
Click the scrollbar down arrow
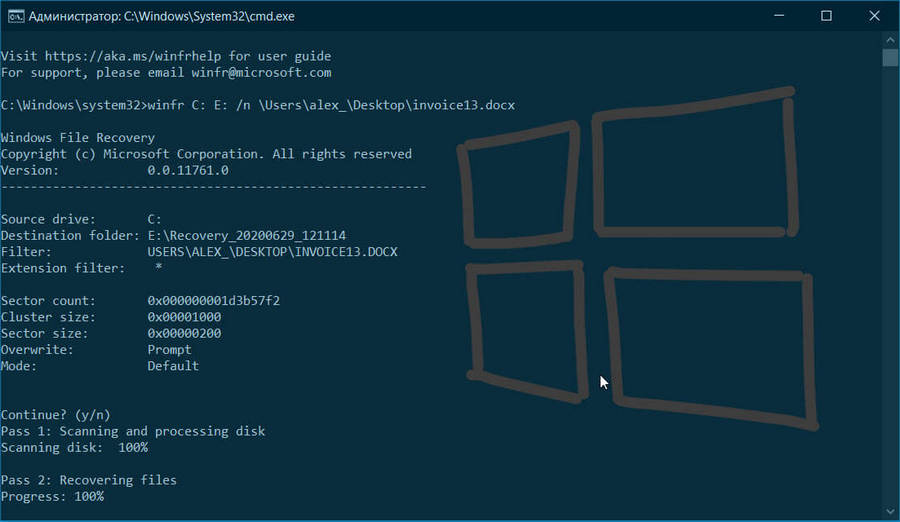coord(890,511)
